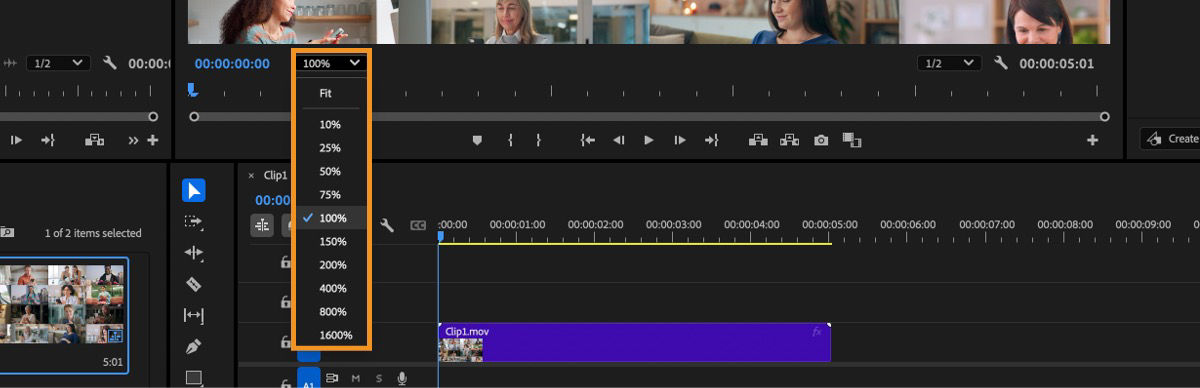Mute track A1 with M button

coord(356,378)
